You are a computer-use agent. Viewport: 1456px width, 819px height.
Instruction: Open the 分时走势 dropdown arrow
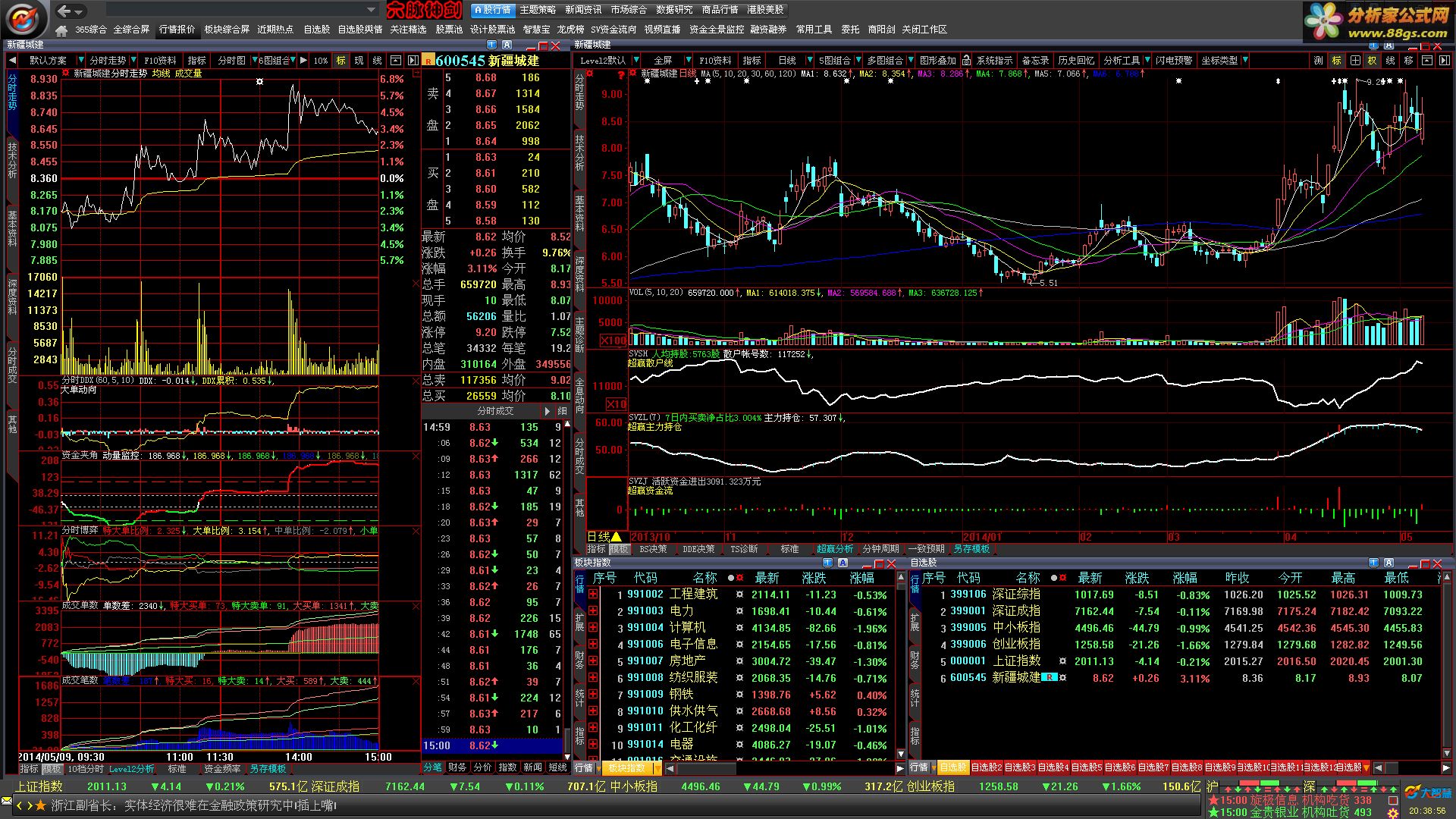[133, 61]
